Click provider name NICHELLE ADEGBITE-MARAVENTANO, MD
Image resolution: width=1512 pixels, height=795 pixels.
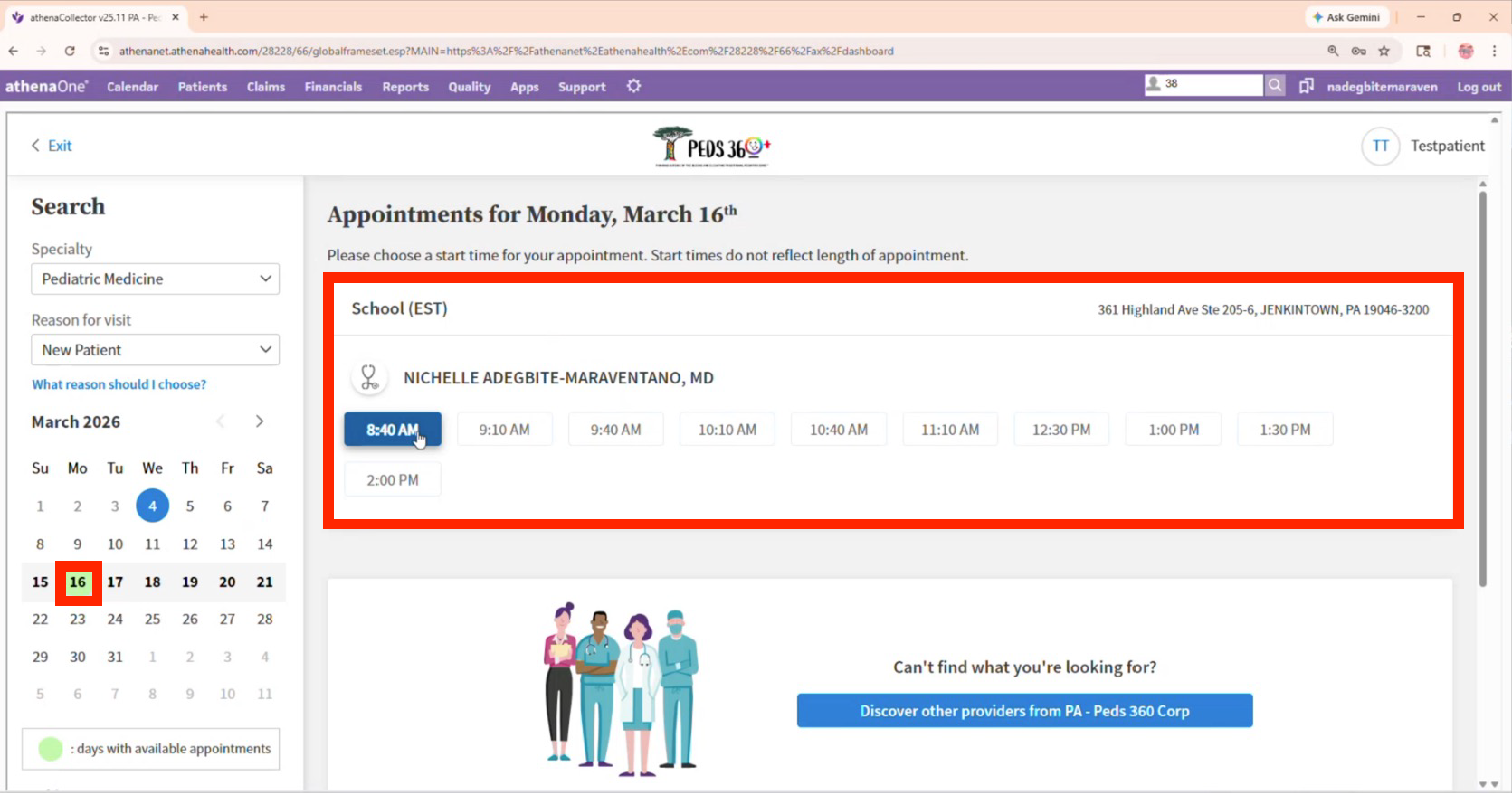(x=558, y=378)
